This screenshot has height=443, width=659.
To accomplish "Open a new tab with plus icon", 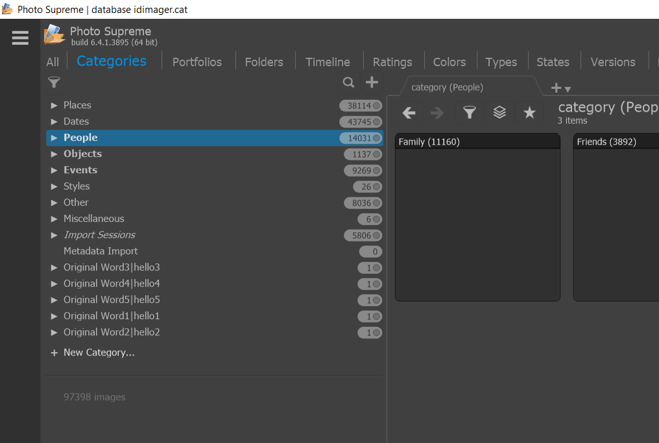I will (556, 88).
